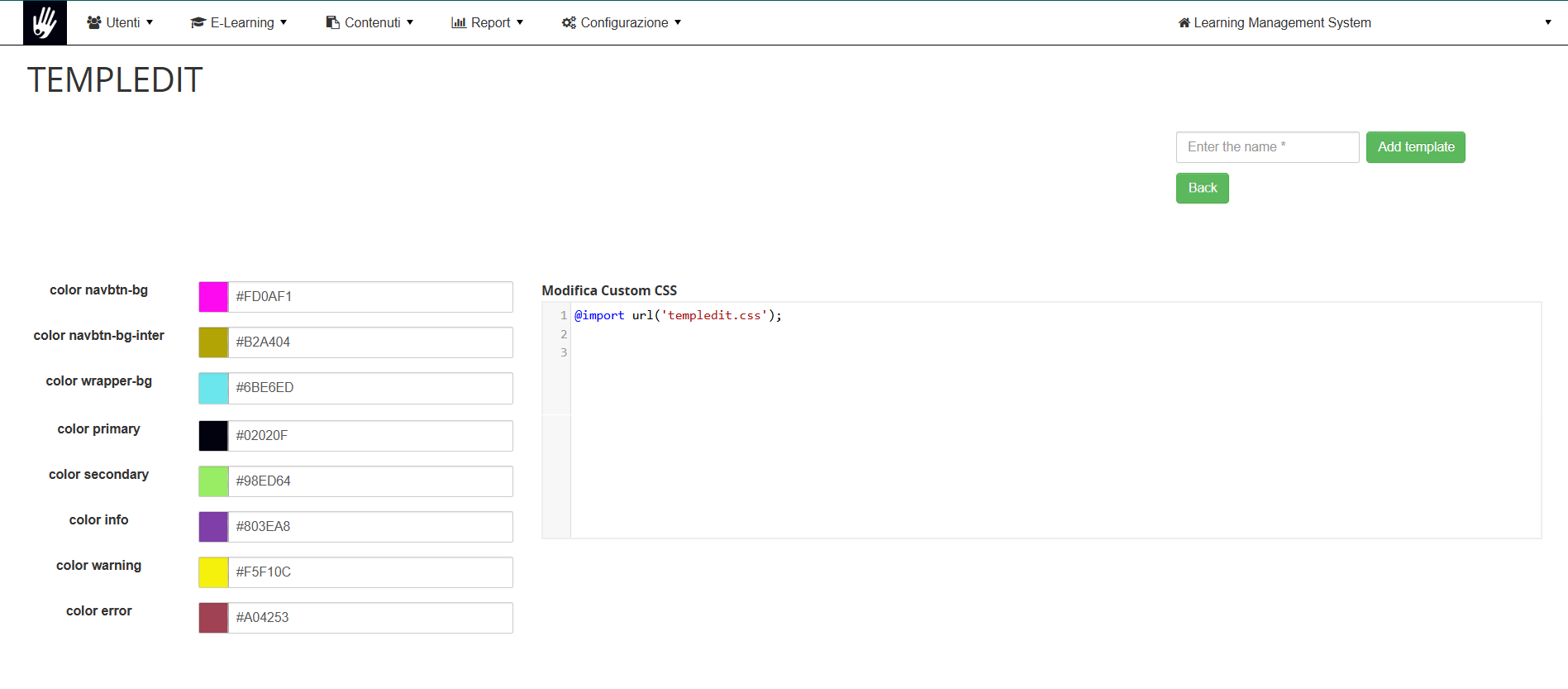
Task: Click the #B2A404 hex value field
Action: click(370, 342)
